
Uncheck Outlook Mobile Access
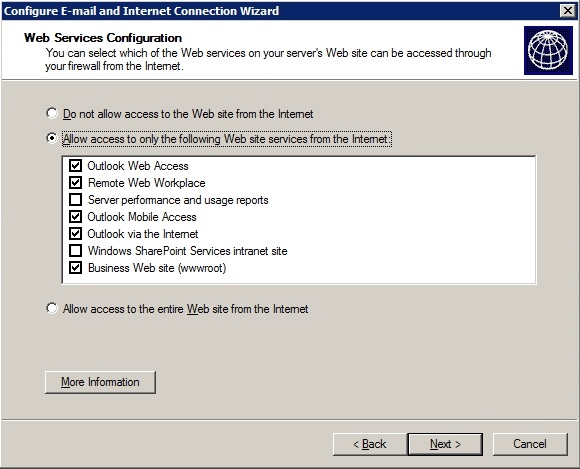click(75, 216)
